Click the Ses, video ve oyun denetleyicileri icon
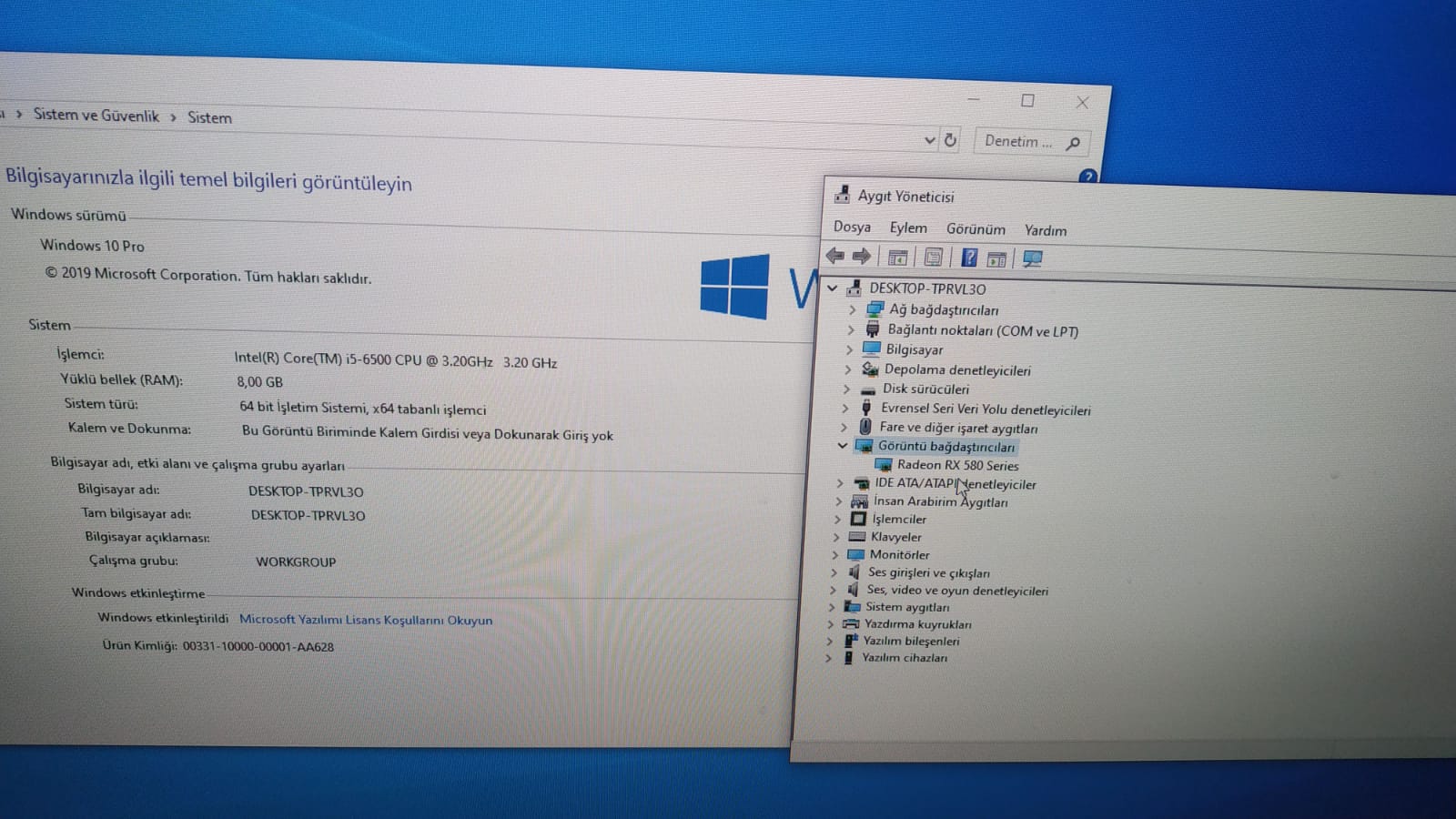Viewport: 1456px width, 819px height. point(853,589)
